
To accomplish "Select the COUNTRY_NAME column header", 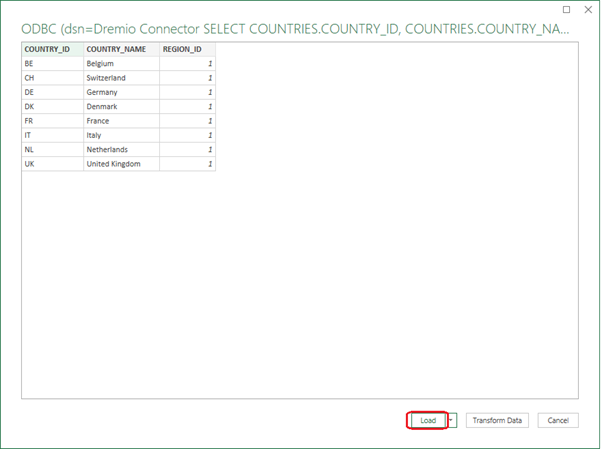I will 121,49.
